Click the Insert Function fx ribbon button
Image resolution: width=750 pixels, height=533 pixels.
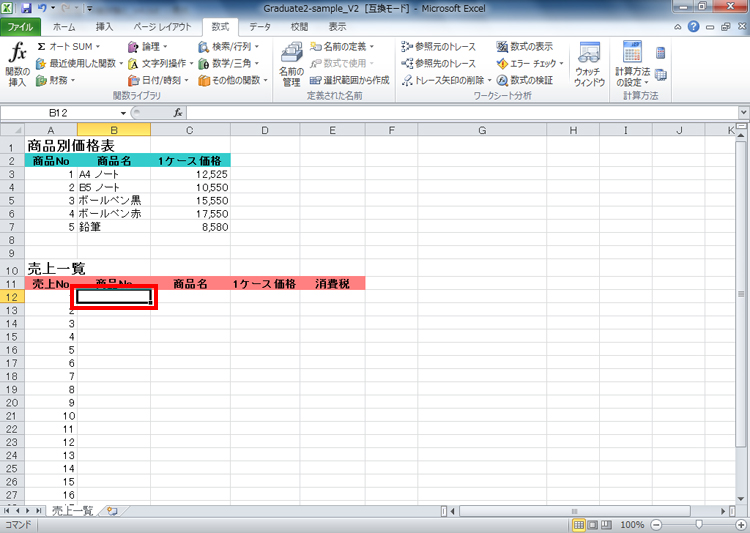pyautogui.click(x=18, y=64)
